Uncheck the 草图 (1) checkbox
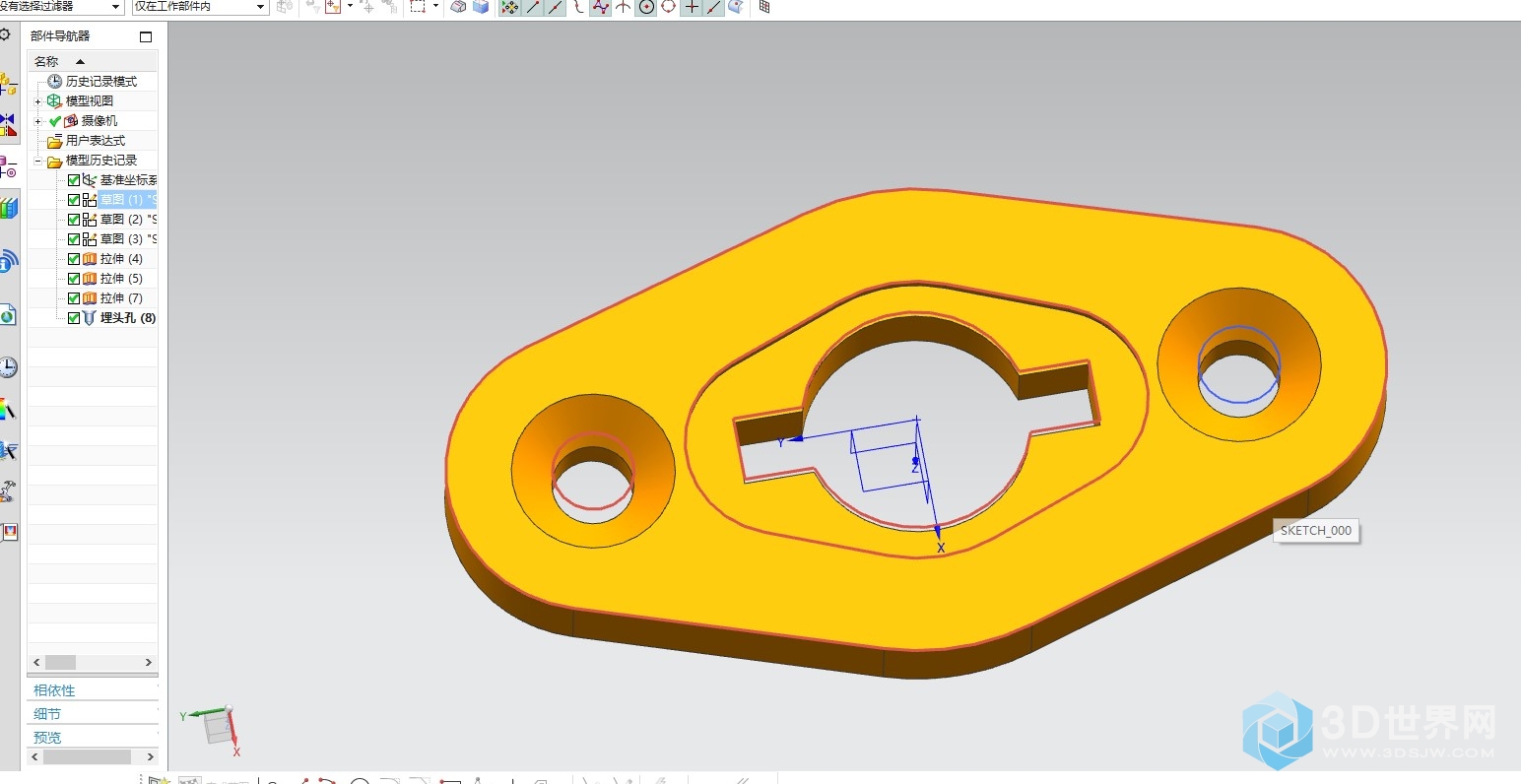This screenshot has width=1521, height=784. pos(74,200)
